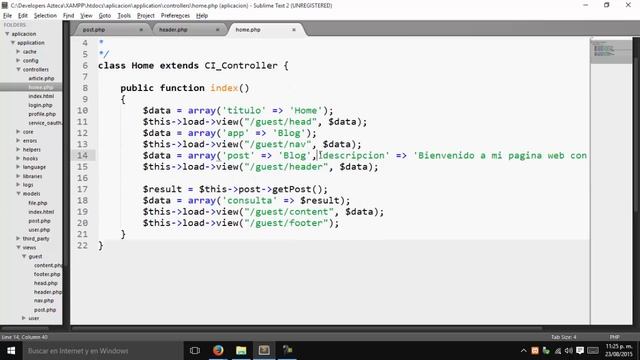640x360 pixels.
Task: Collapse the views folder
Action: pyautogui.click(x=18, y=247)
